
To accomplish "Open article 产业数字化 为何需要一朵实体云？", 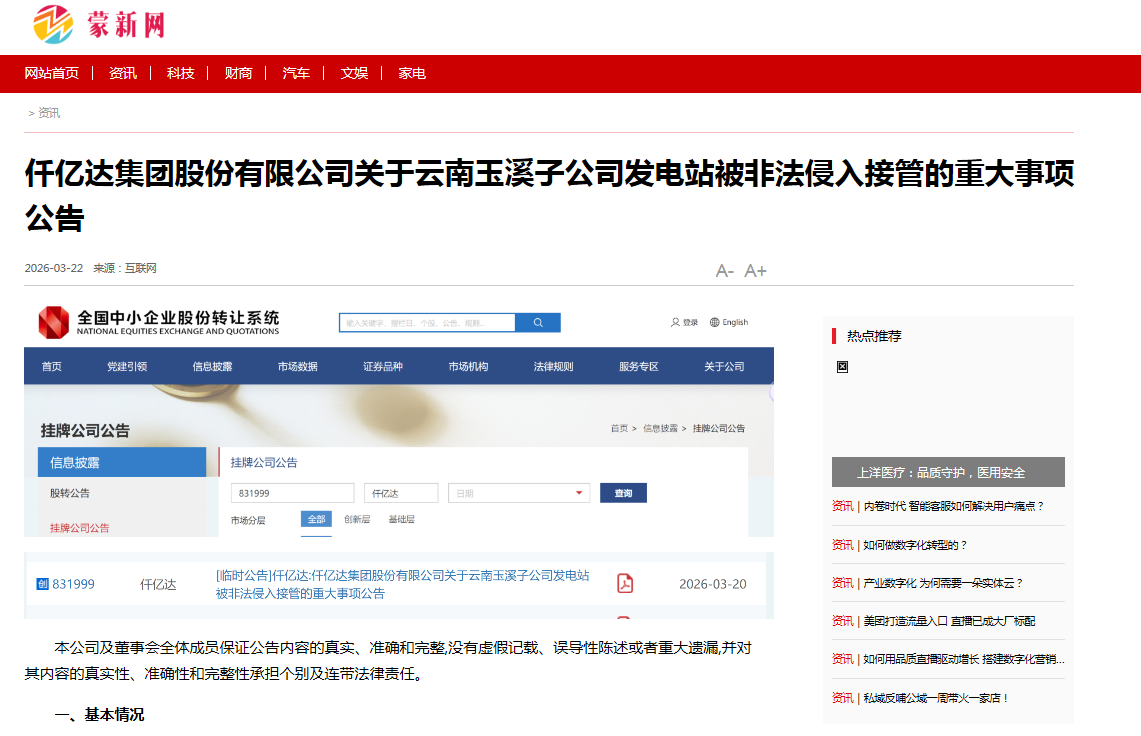I will pyautogui.click(x=942, y=583).
